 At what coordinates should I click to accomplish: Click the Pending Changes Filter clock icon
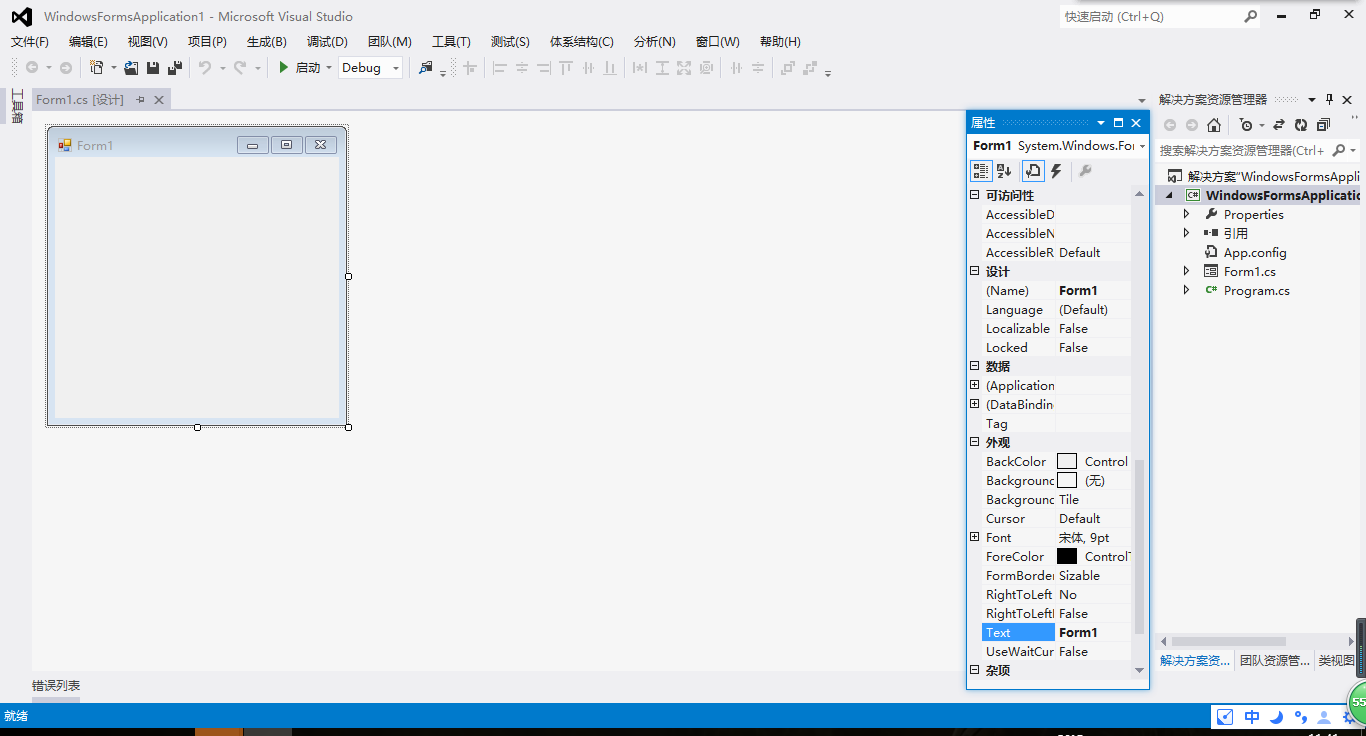[1245, 125]
